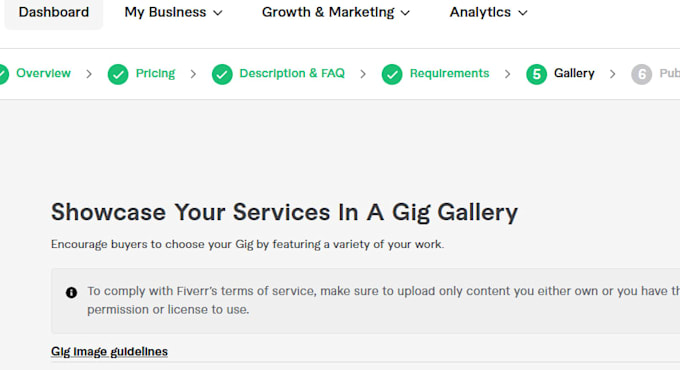
Task: Switch to the Gallery step
Action: [574, 73]
